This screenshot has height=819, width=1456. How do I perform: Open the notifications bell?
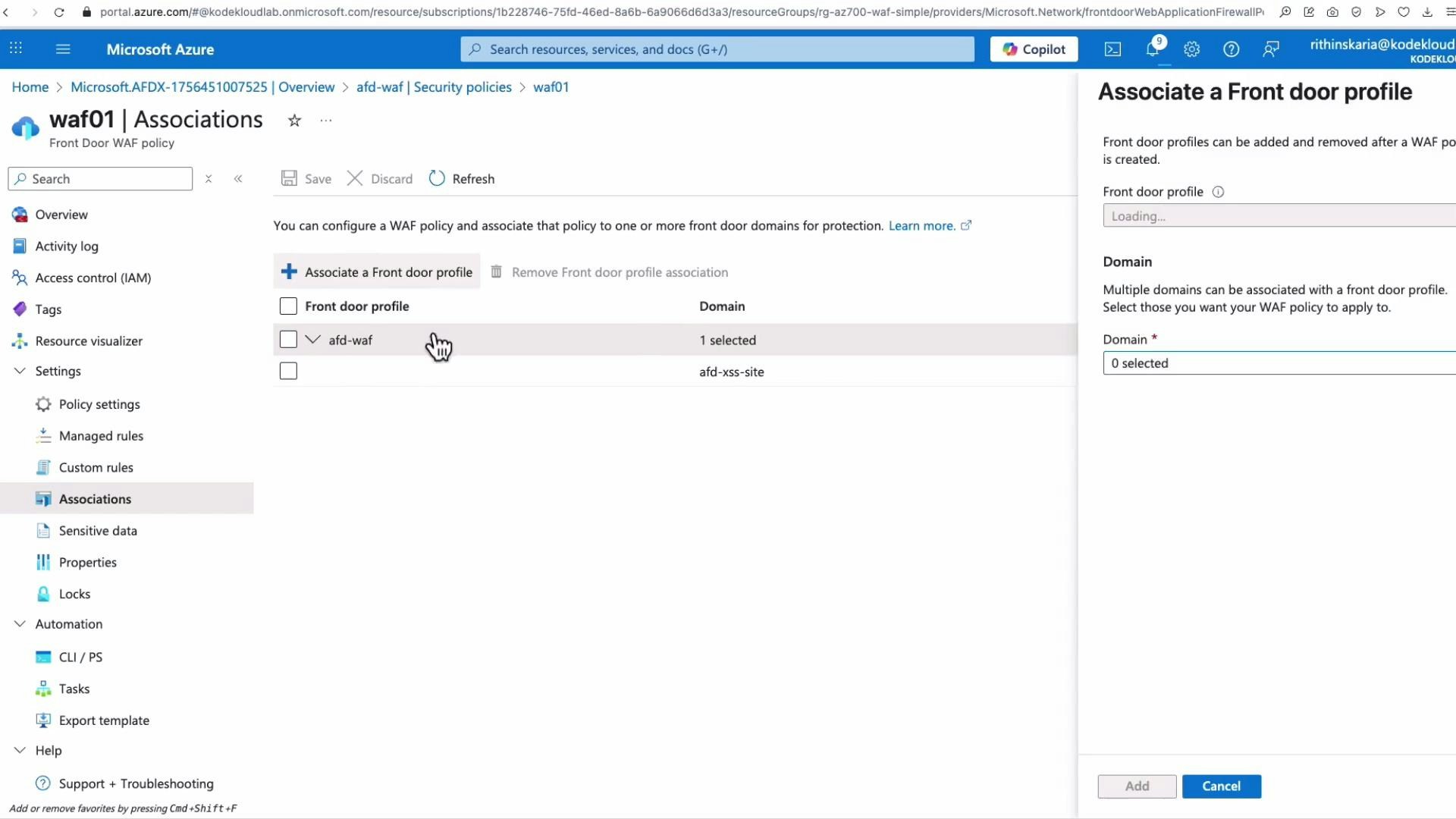(x=1153, y=49)
